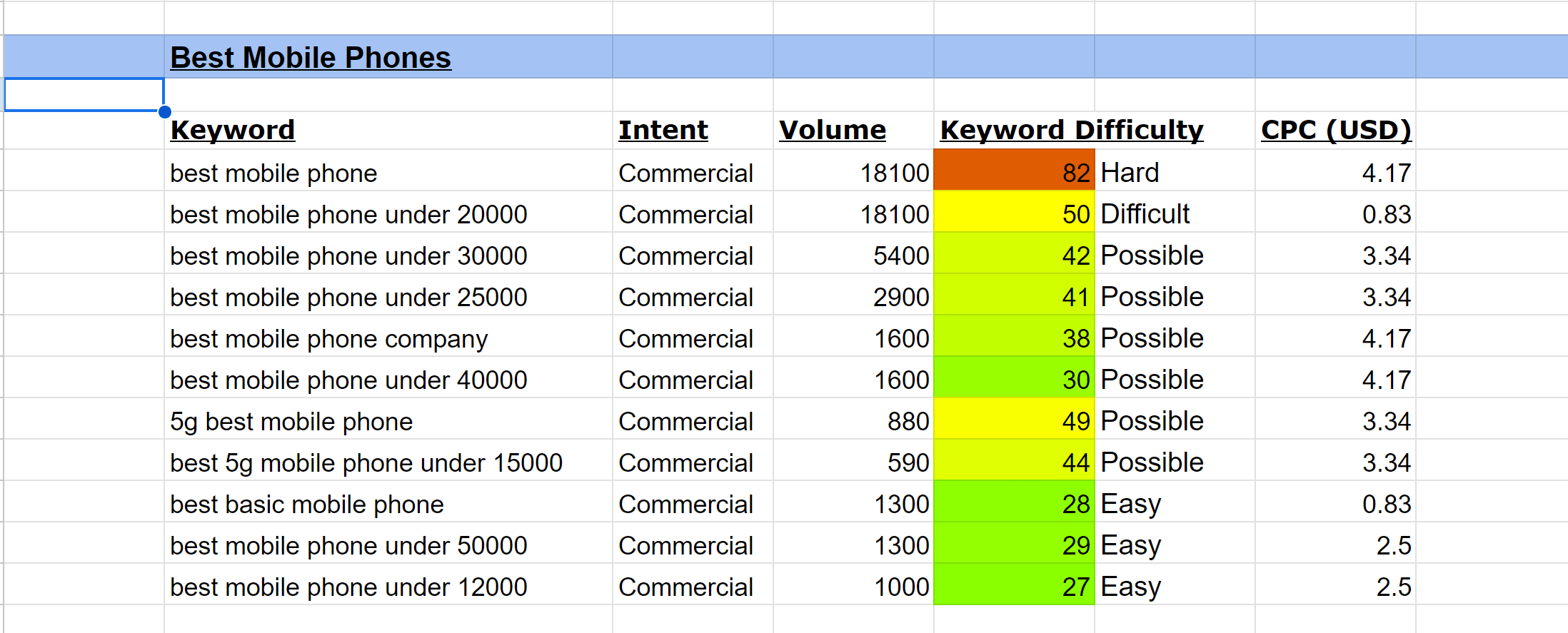
Task: Select the "best basic mobile phone" keyword cell
Action: (x=307, y=504)
